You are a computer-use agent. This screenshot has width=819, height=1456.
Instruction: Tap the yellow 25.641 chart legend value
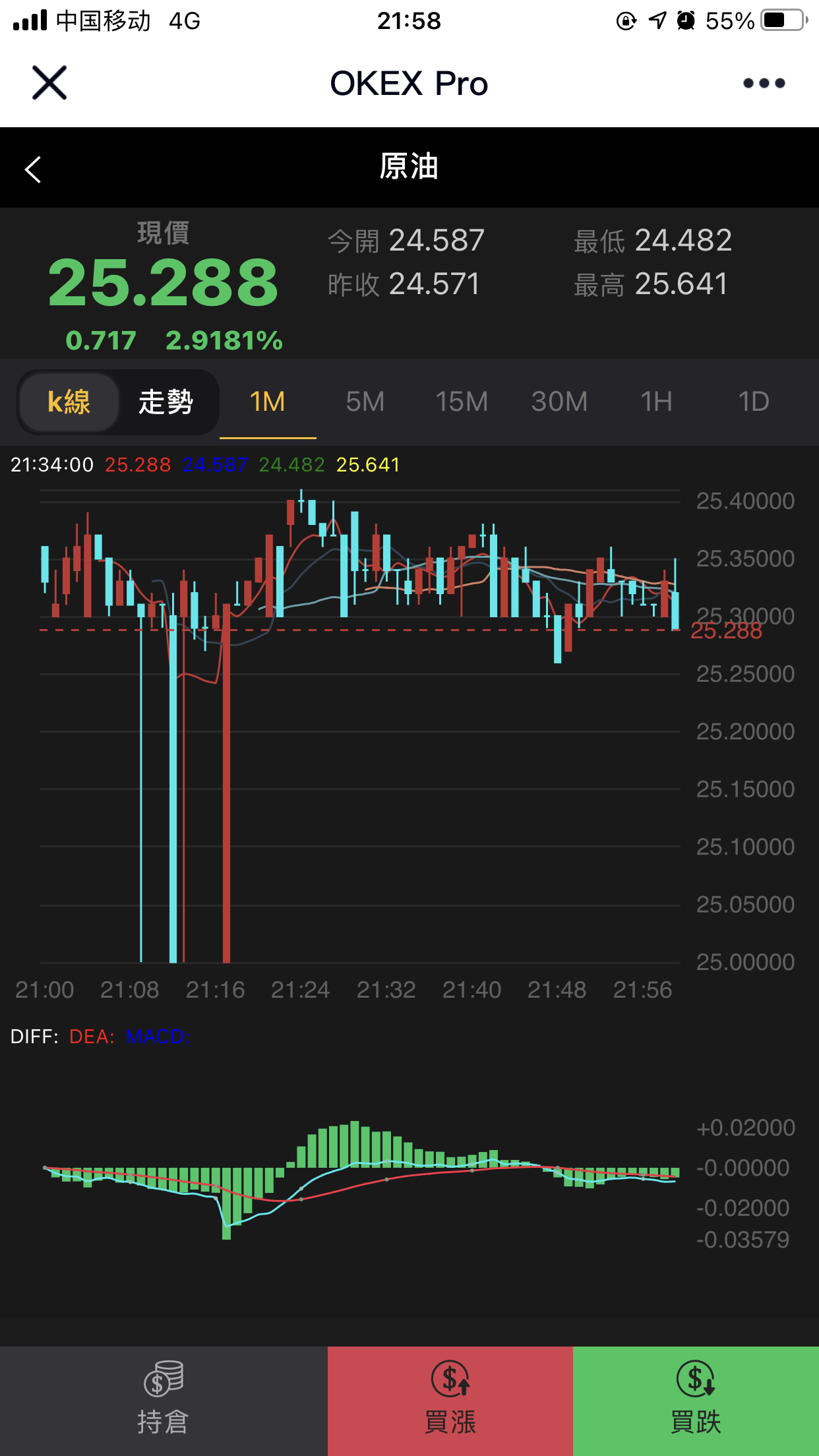coord(368,465)
